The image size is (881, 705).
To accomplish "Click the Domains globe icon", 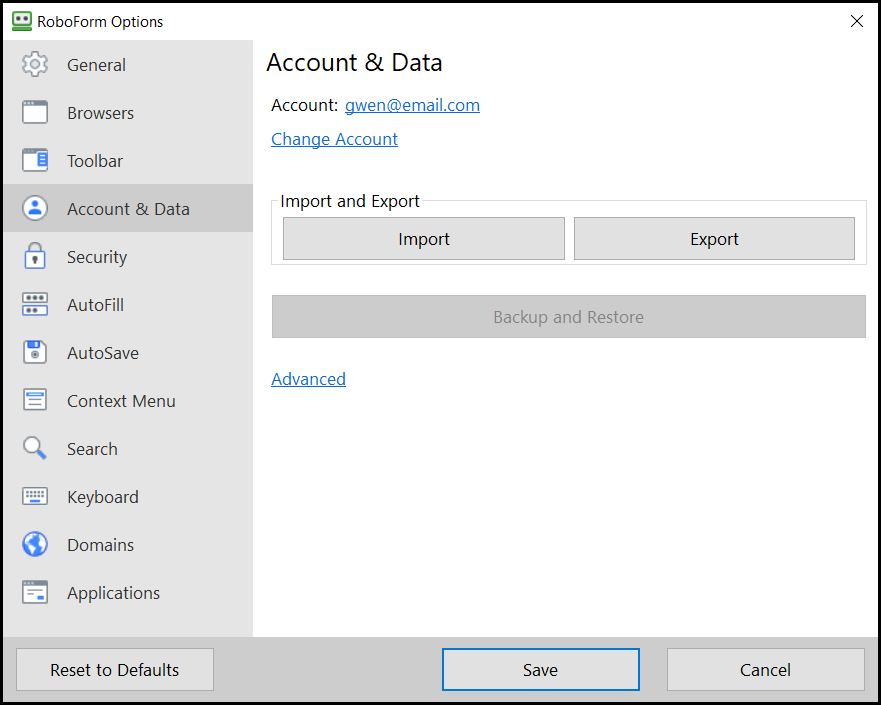I will pyautogui.click(x=35, y=545).
